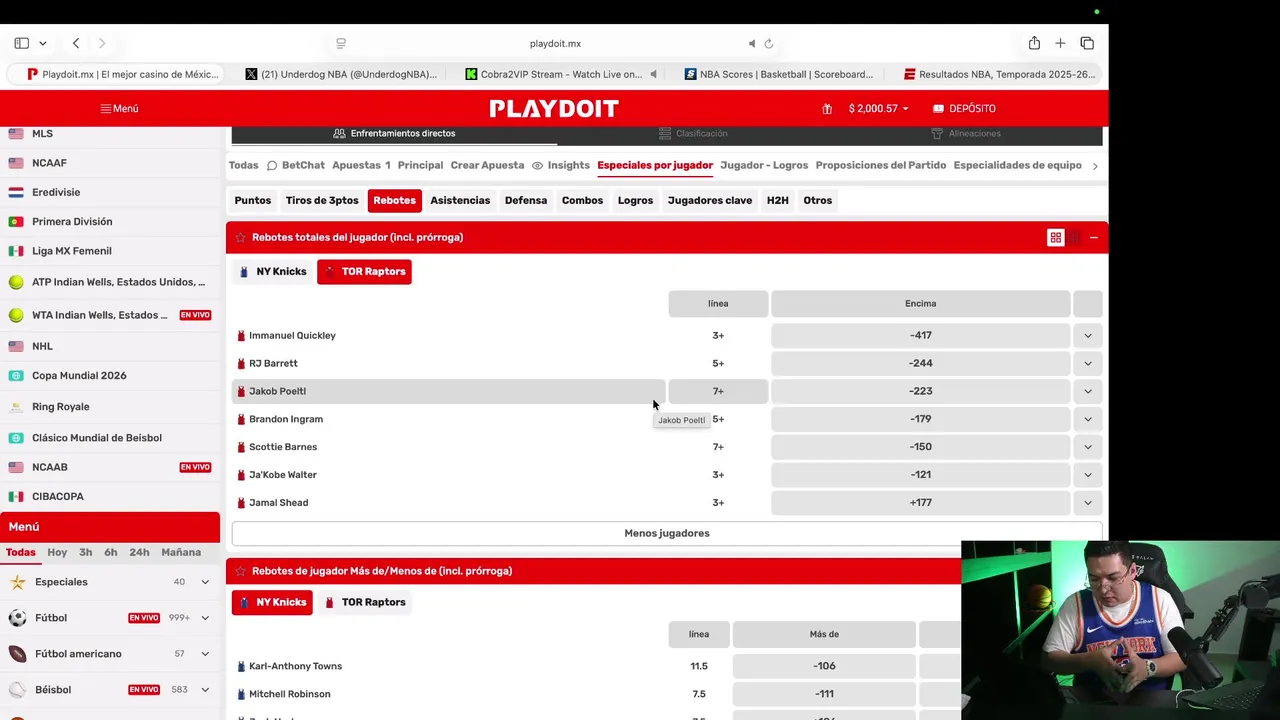The height and width of the screenshot is (720, 1280).
Task: Switch to Alineaciones tab
Action: [x=966, y=134]
